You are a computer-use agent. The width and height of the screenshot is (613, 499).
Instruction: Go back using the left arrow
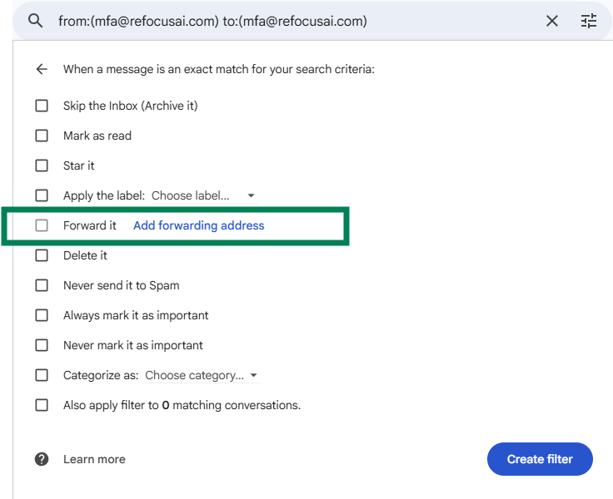click(41, 70)
